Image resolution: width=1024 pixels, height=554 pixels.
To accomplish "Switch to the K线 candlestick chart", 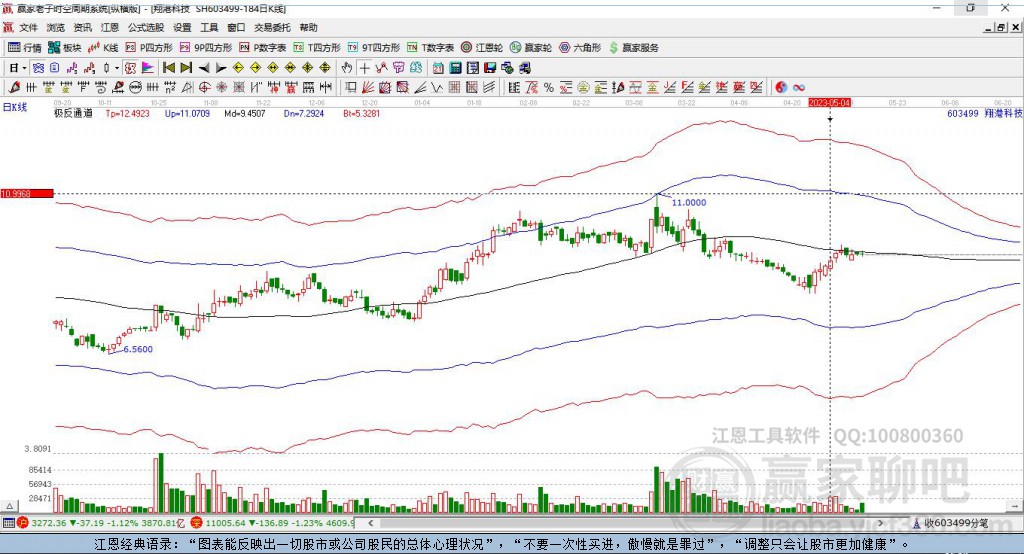I will [x=103, y=48].
